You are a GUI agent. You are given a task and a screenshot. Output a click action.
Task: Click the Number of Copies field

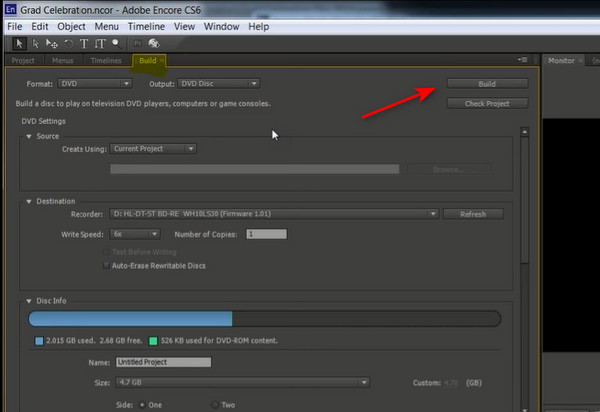(x=266, y=234)
